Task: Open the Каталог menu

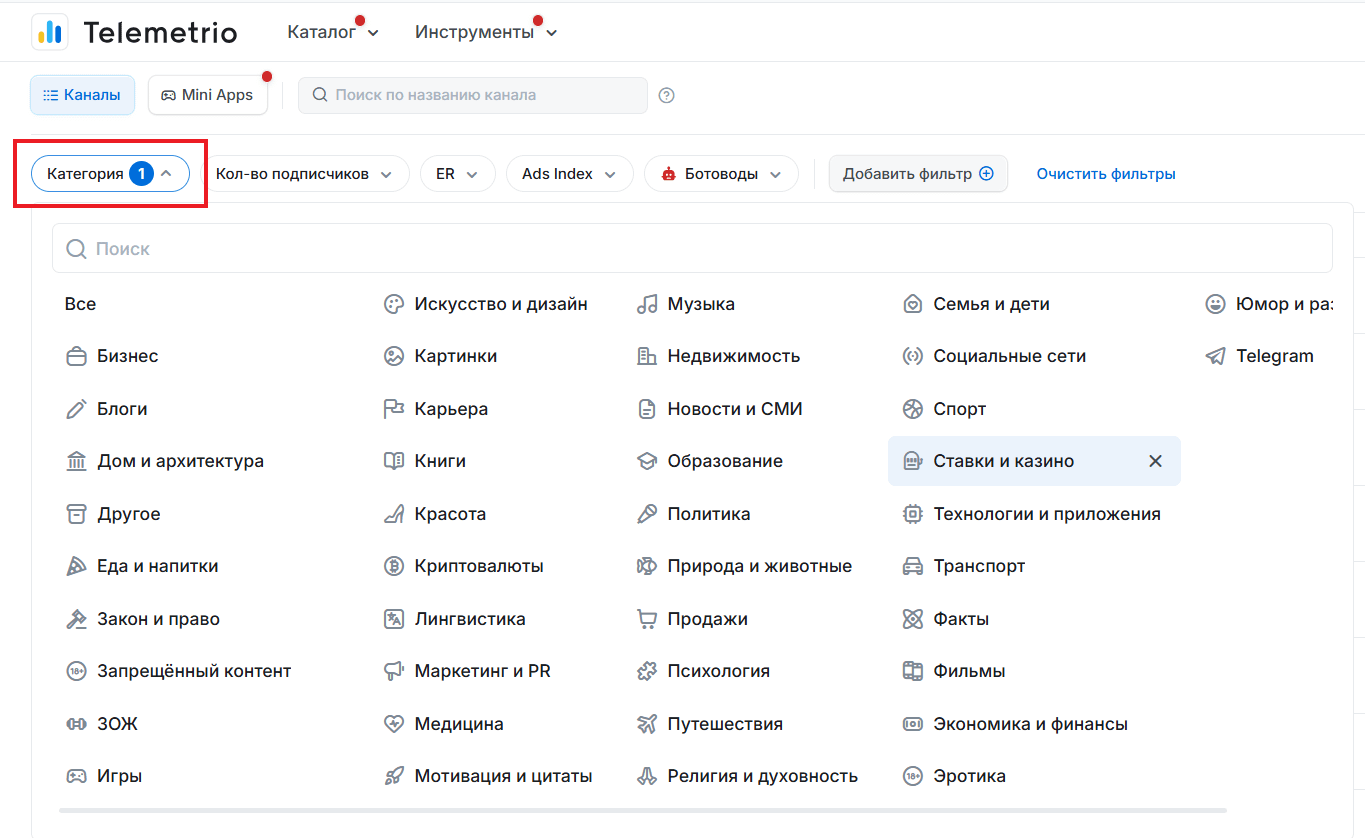Action: tap(332, 32)
